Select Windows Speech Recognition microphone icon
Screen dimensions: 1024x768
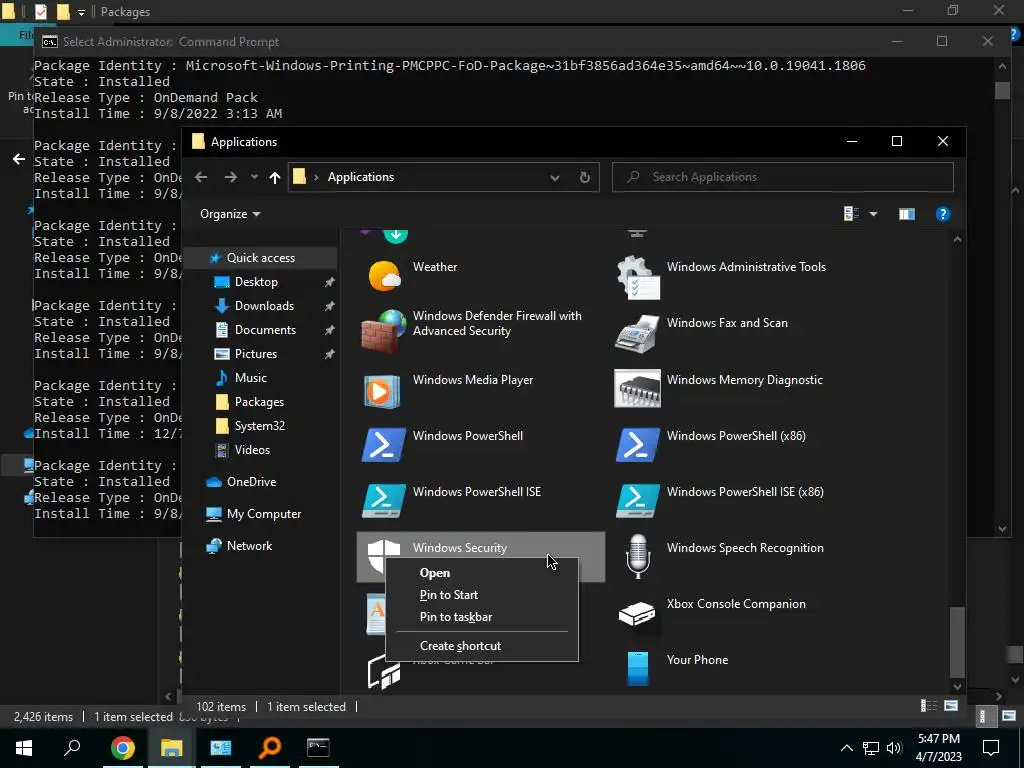click(x=637, y=556)
